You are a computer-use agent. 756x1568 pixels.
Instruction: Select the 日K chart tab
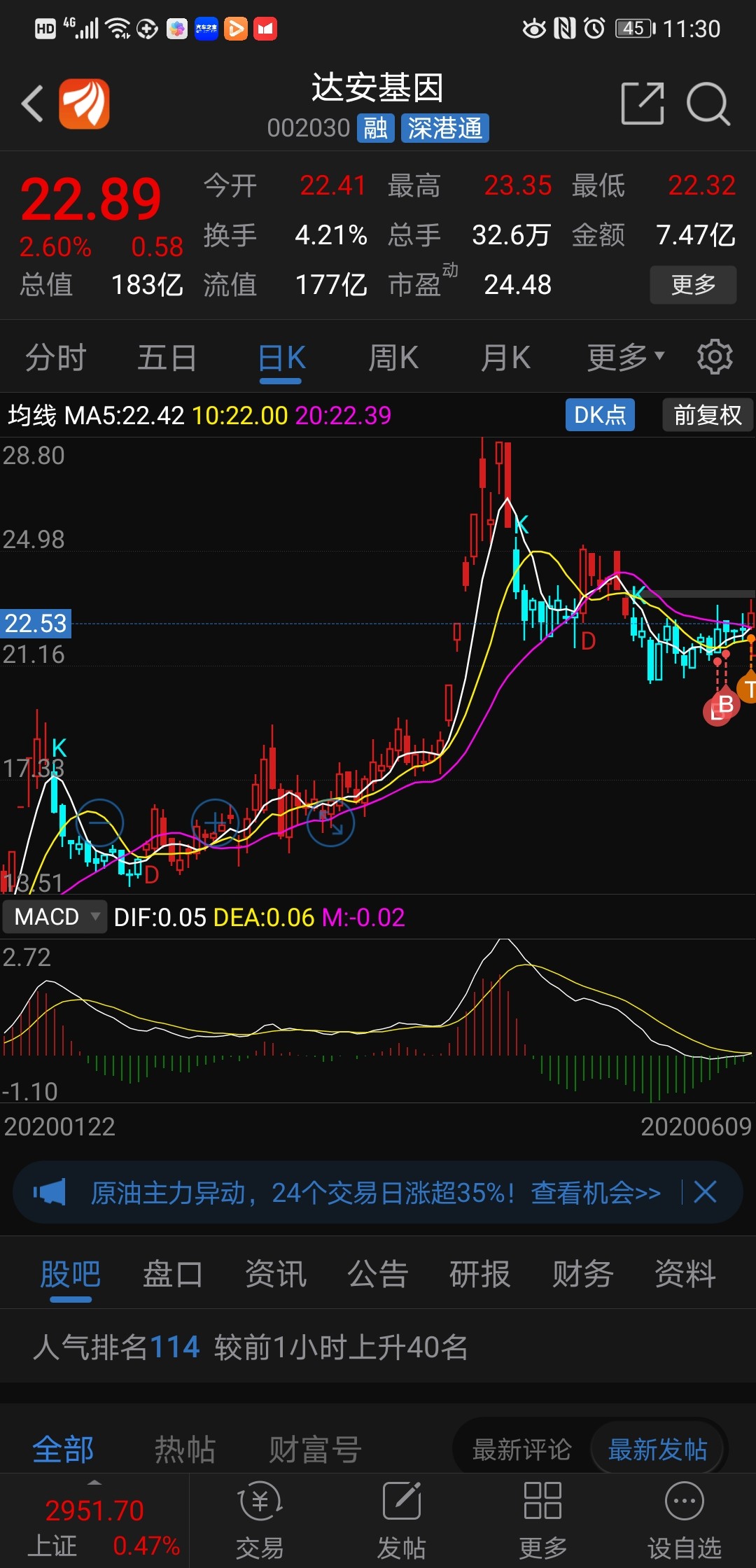click(281, 357)
